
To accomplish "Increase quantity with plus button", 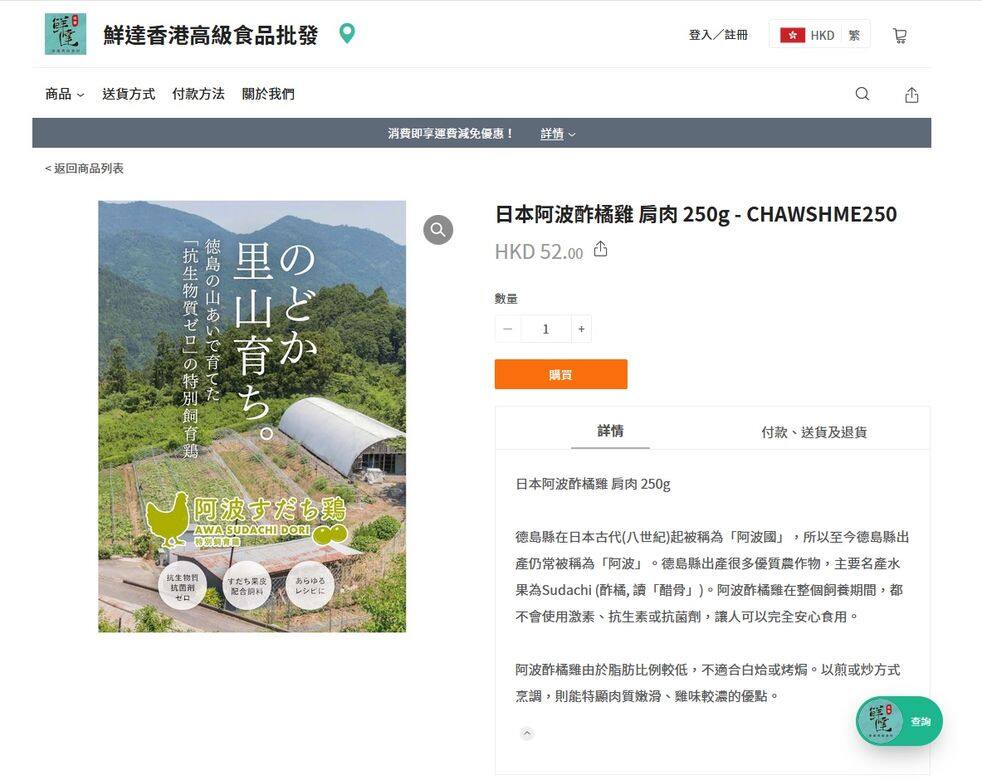I will (x=581, y=329).
